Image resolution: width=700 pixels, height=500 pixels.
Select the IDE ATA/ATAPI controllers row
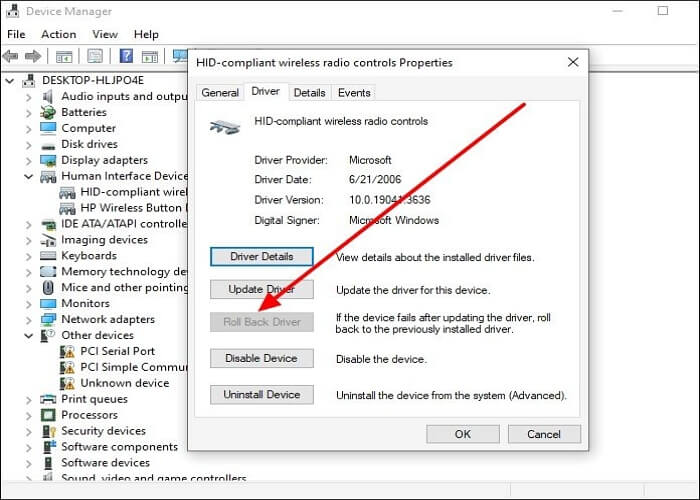point(114,224)
